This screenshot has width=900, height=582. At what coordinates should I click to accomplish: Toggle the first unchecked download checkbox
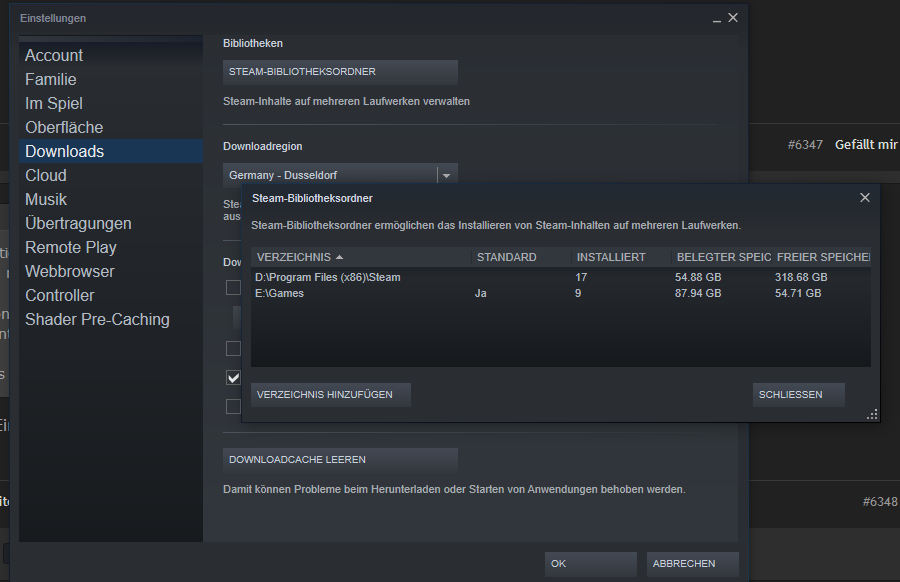233,287
